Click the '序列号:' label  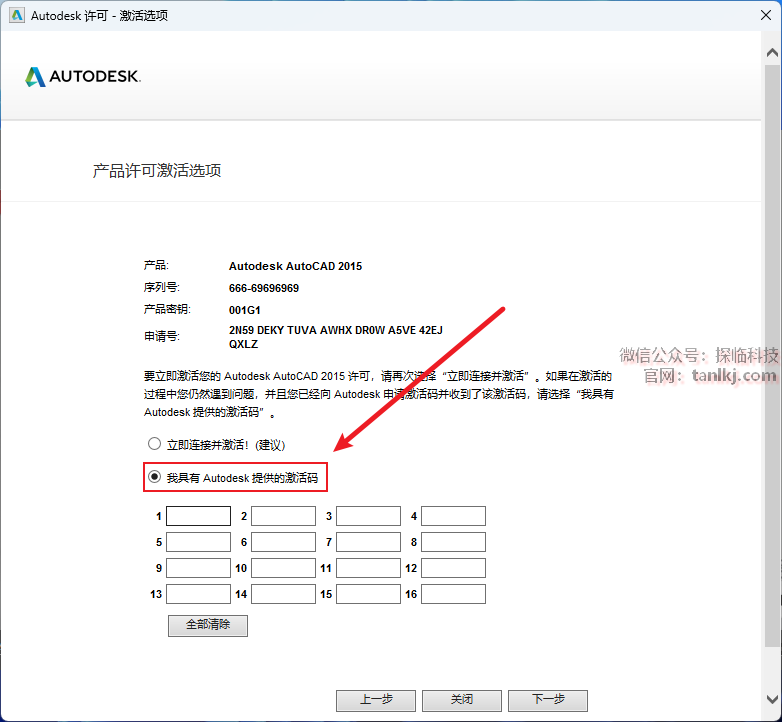pyautogui.click(x=162, y=287)
